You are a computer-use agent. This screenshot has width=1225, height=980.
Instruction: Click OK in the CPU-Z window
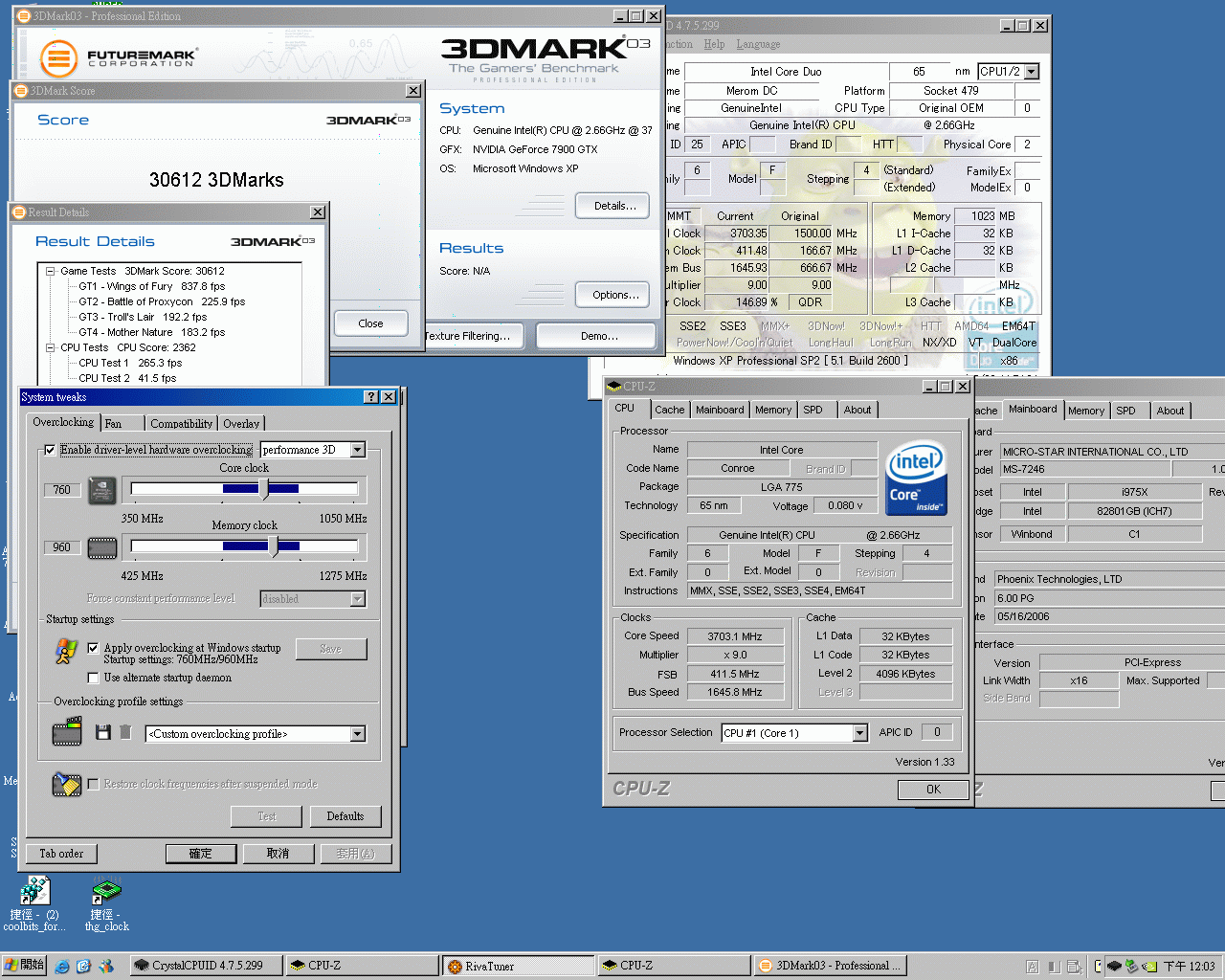click(933, 790)
